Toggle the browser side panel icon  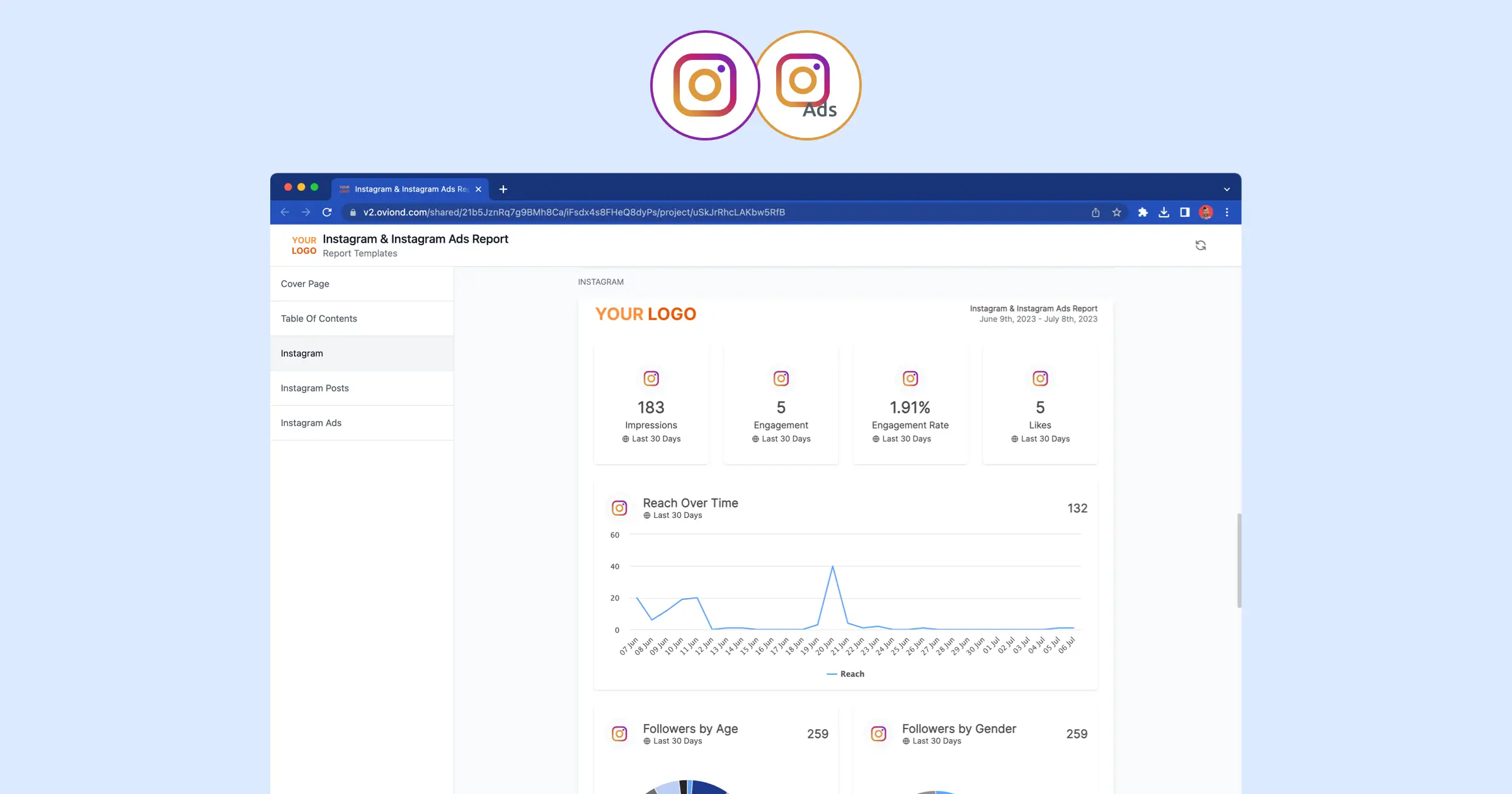(x=1184, y=212)
